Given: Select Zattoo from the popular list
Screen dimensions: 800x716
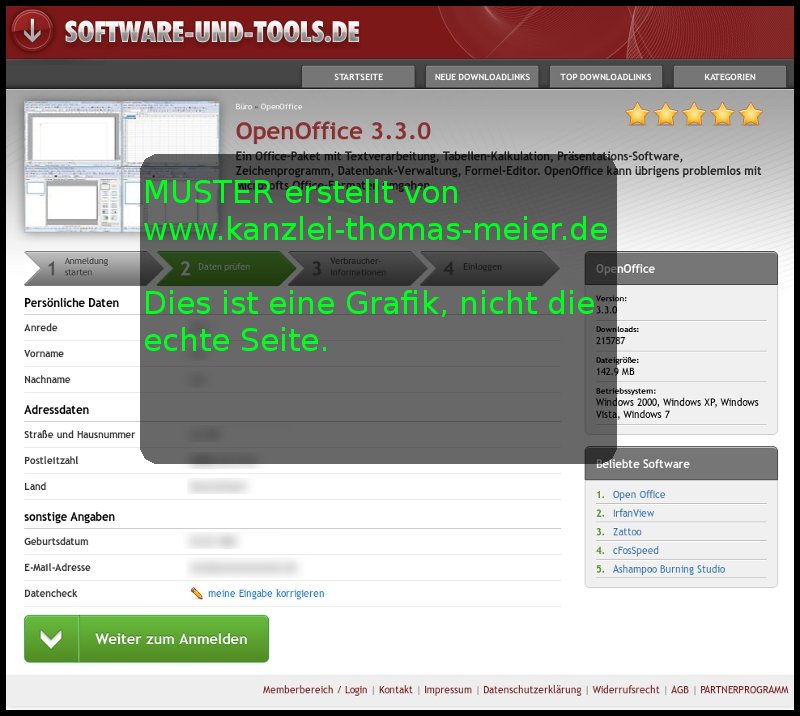Looking at the screenshot, I should tap(627, 532).
